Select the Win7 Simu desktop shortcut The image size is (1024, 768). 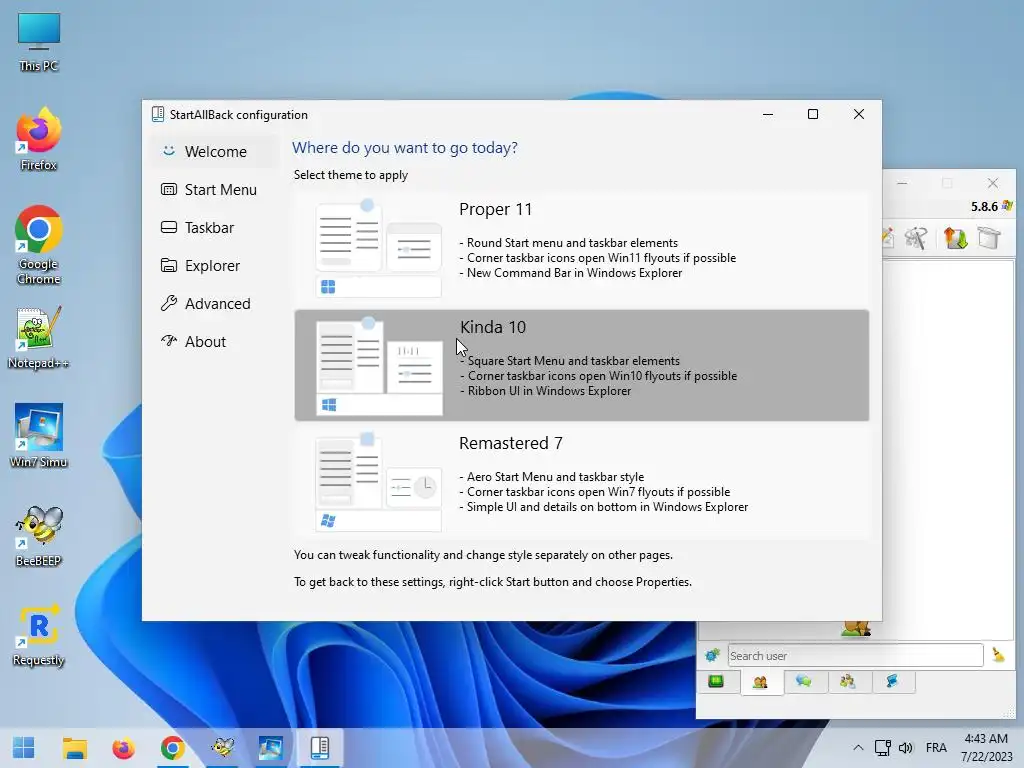(x=39, y=436)
